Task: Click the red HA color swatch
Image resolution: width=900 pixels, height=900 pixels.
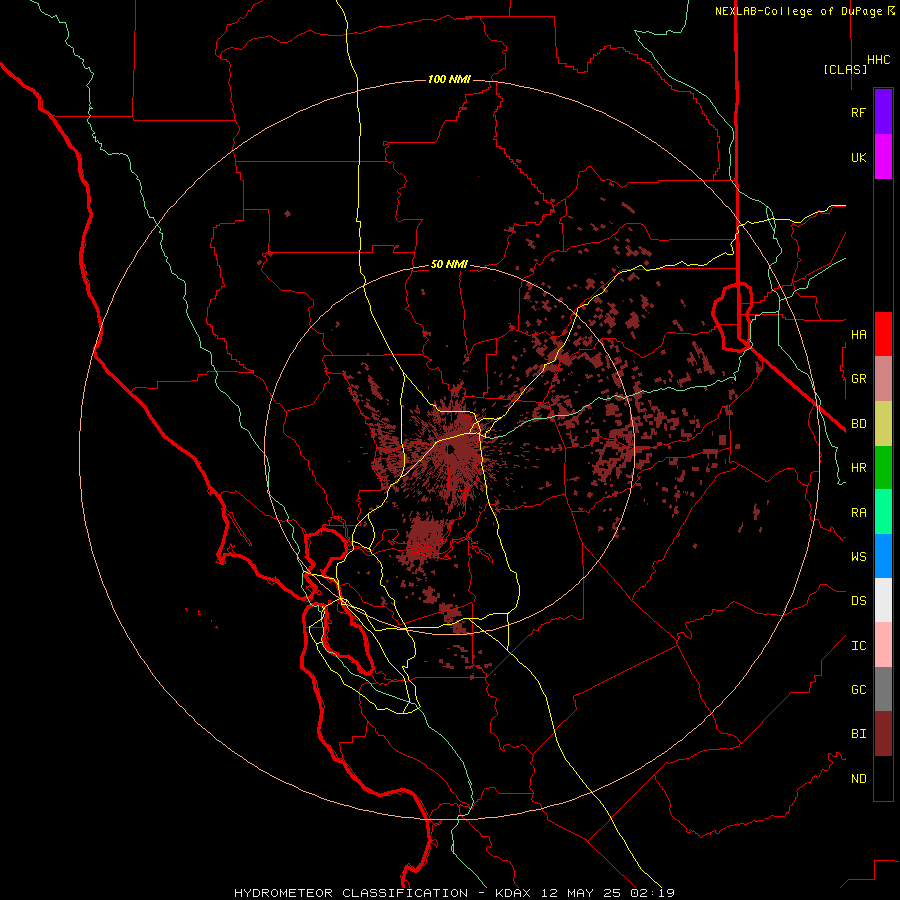Action: click(x=883, y=334)
